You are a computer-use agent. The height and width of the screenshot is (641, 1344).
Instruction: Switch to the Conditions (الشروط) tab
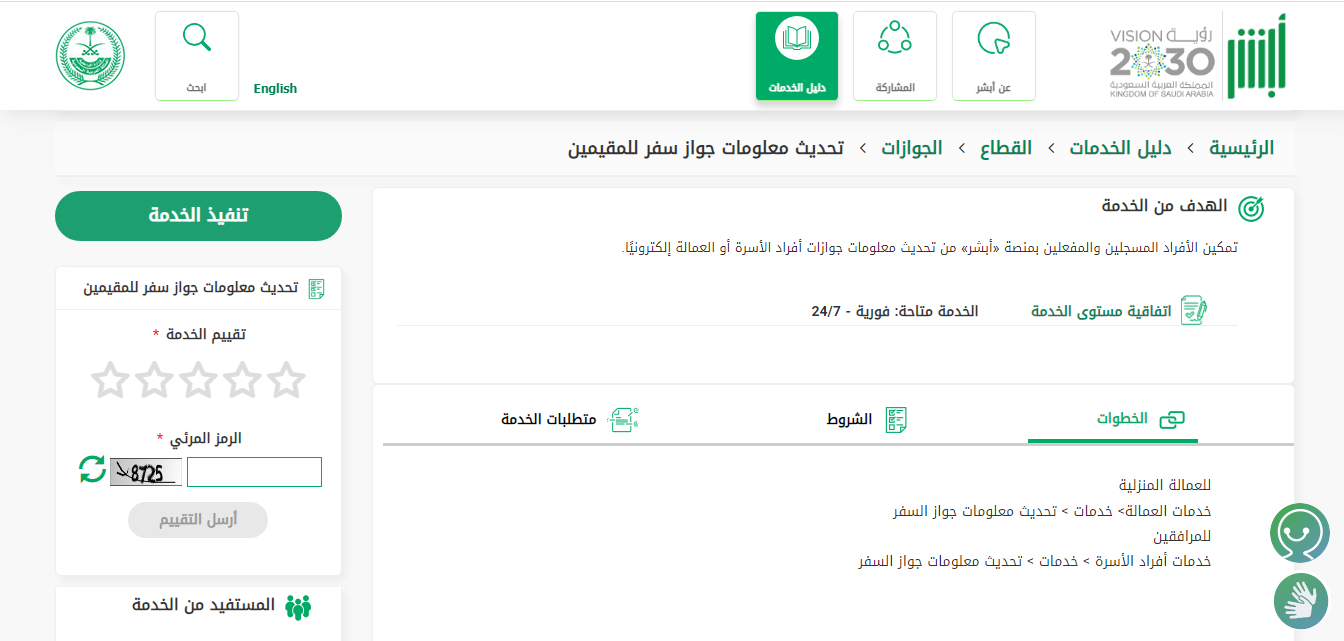point(866,420)
